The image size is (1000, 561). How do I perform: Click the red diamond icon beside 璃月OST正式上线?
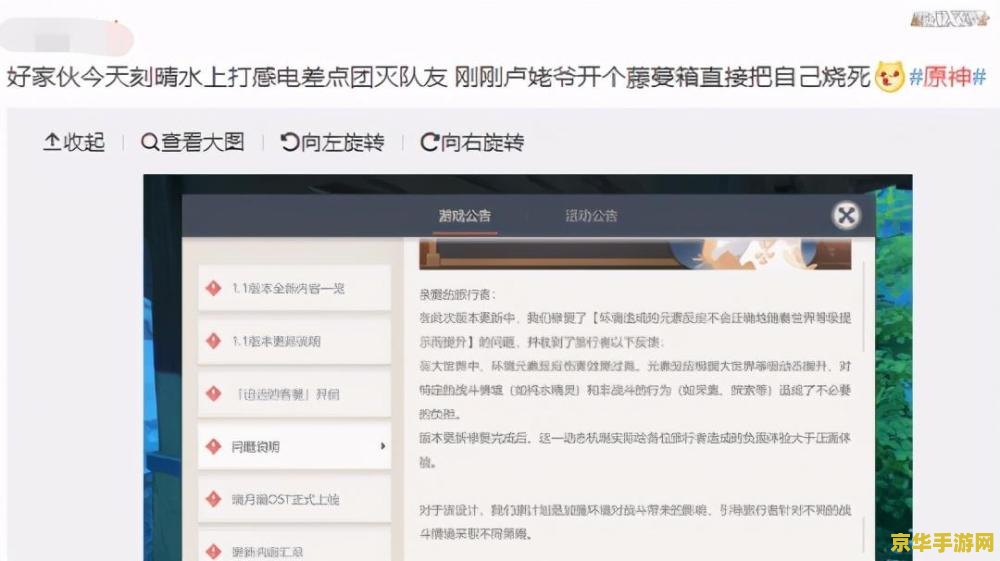tap(213, 499)
